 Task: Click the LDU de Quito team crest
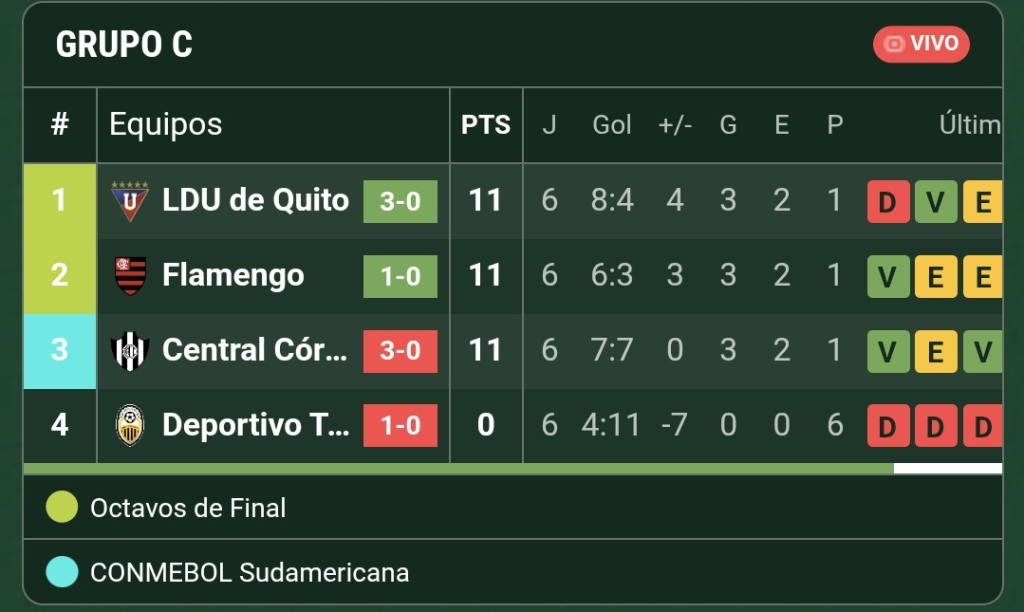(x=130, y=201)
